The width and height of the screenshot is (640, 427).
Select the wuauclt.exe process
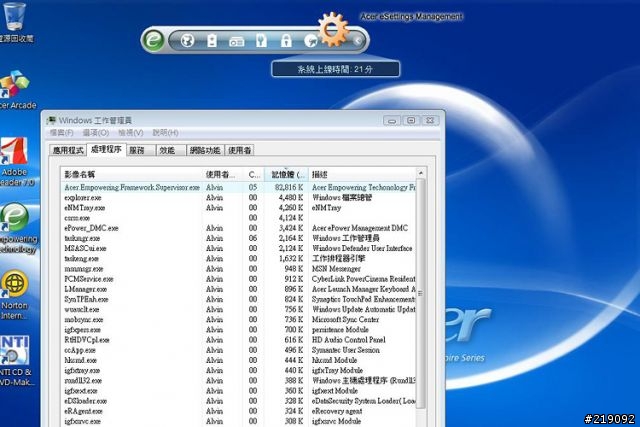click(238, 309)
